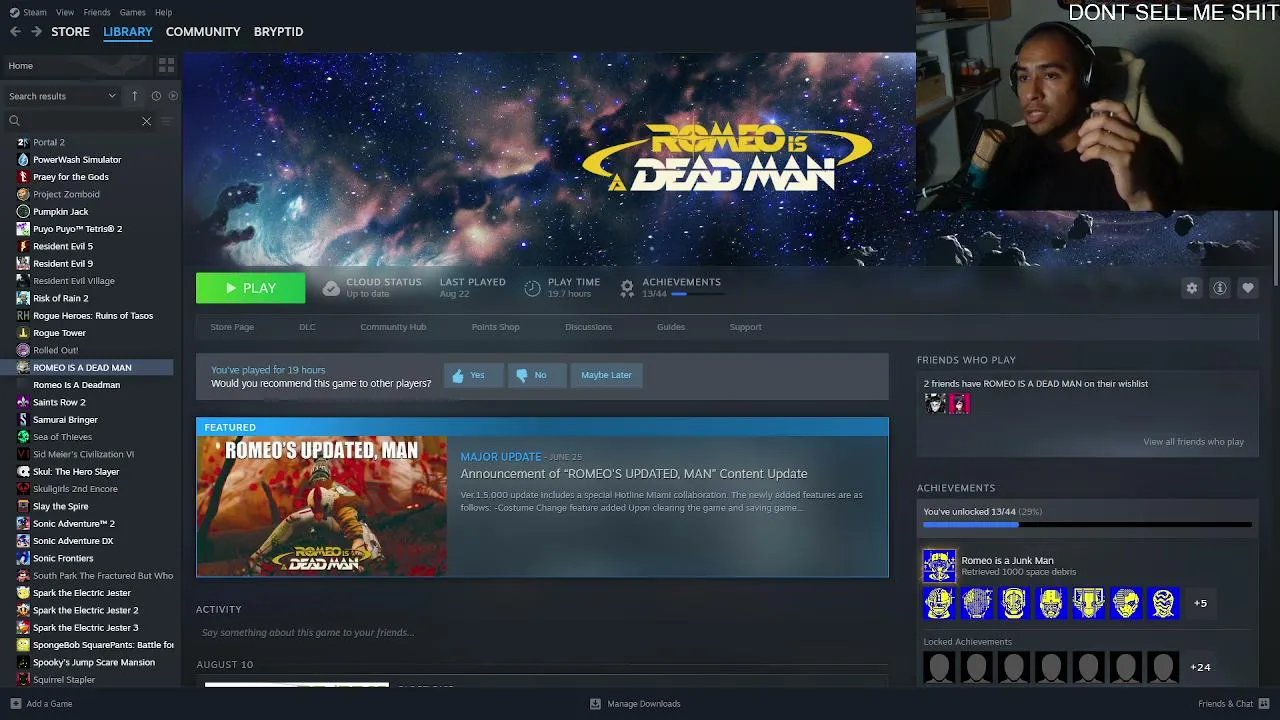Toggle the ready-to-play filter icon

click(x=173, y=96)
